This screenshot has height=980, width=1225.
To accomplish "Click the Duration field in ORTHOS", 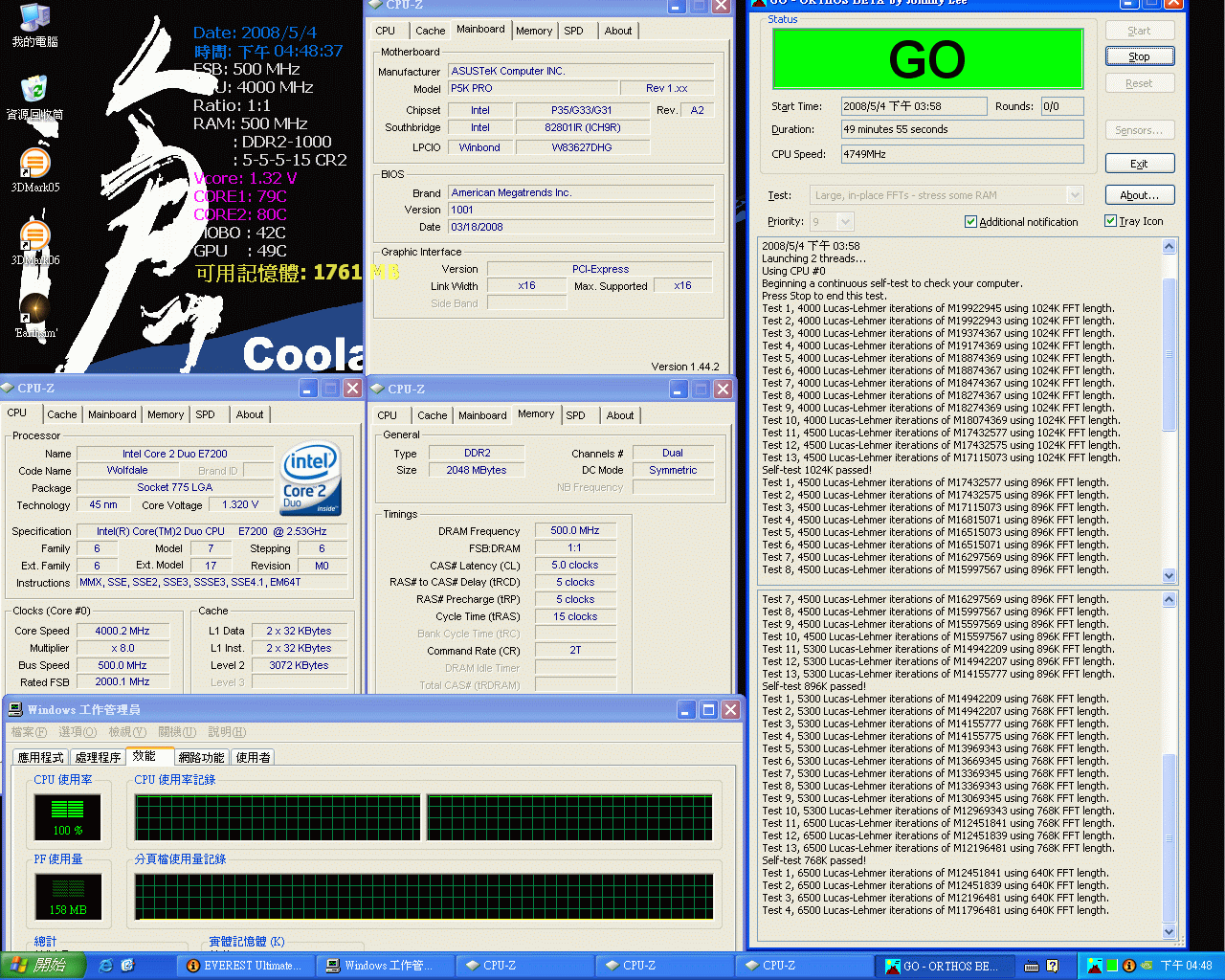I will click(x=962, y=129).
